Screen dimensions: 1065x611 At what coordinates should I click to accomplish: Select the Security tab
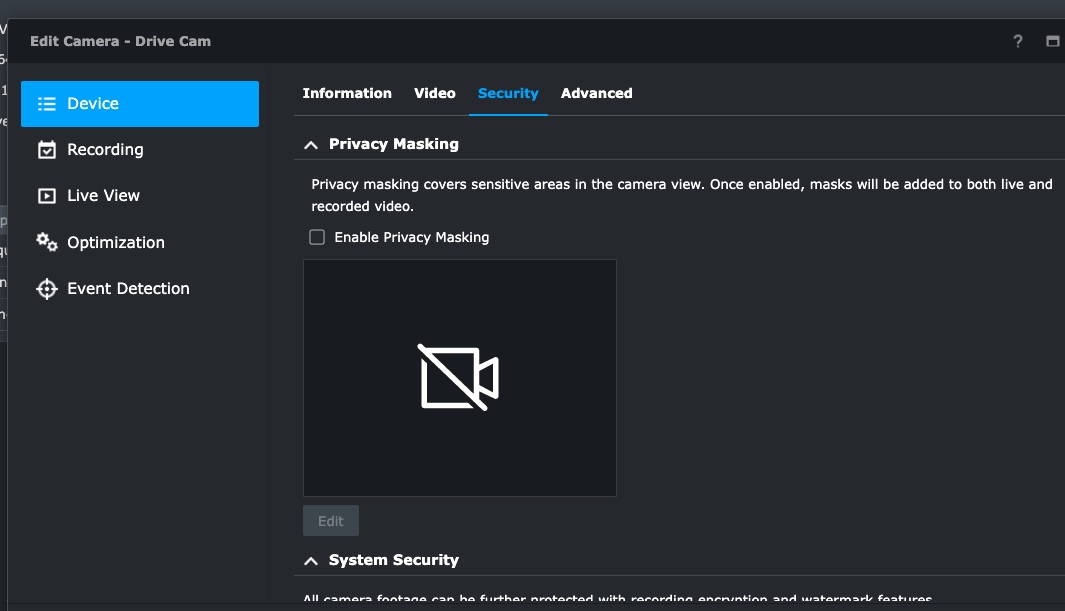click(508, 93)
